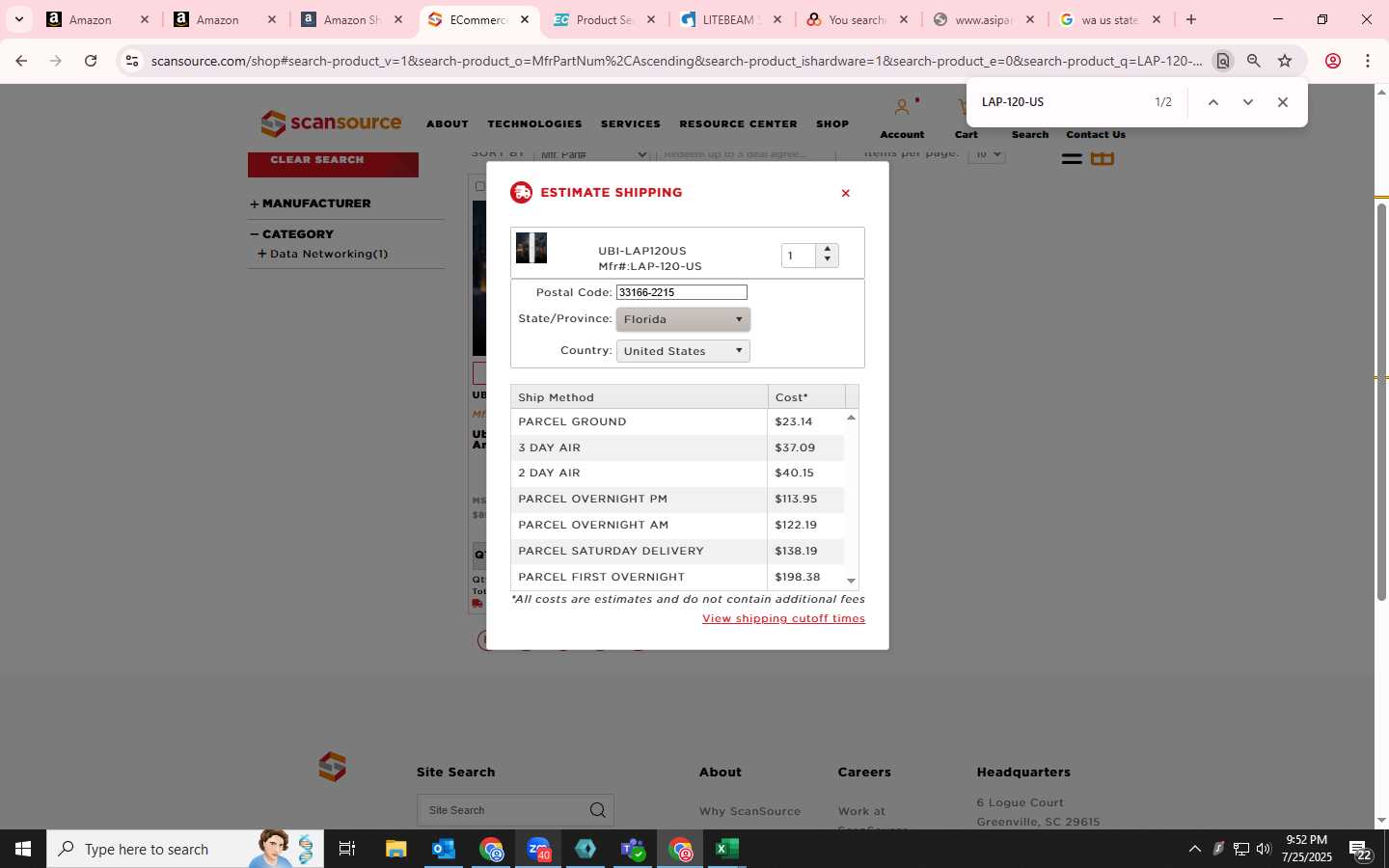This screenshot has width=1389, height=868.
Task: Close the find-in-page bar
Action: (1283, 102)
